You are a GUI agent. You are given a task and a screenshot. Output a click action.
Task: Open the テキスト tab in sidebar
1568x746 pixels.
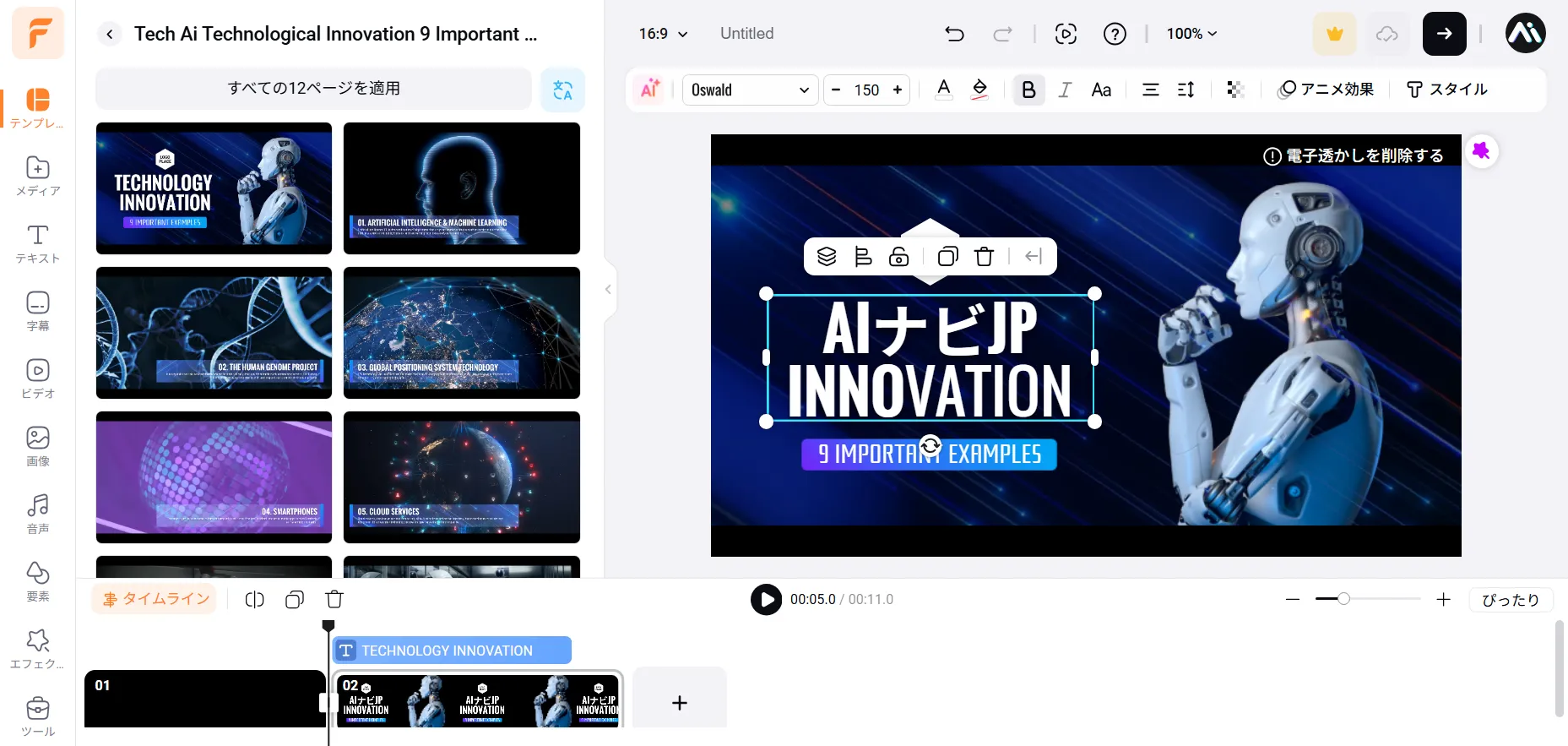coord(38,244)
